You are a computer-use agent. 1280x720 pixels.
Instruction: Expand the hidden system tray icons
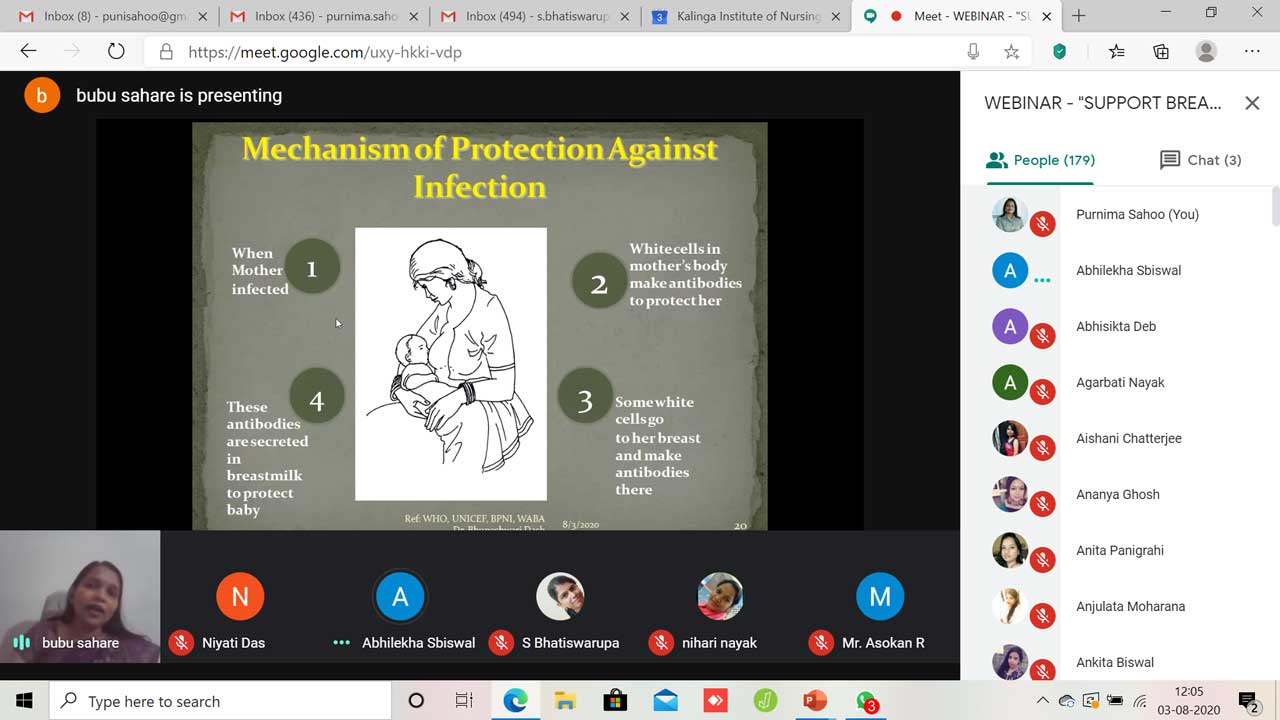click(x=1042, y=701)
